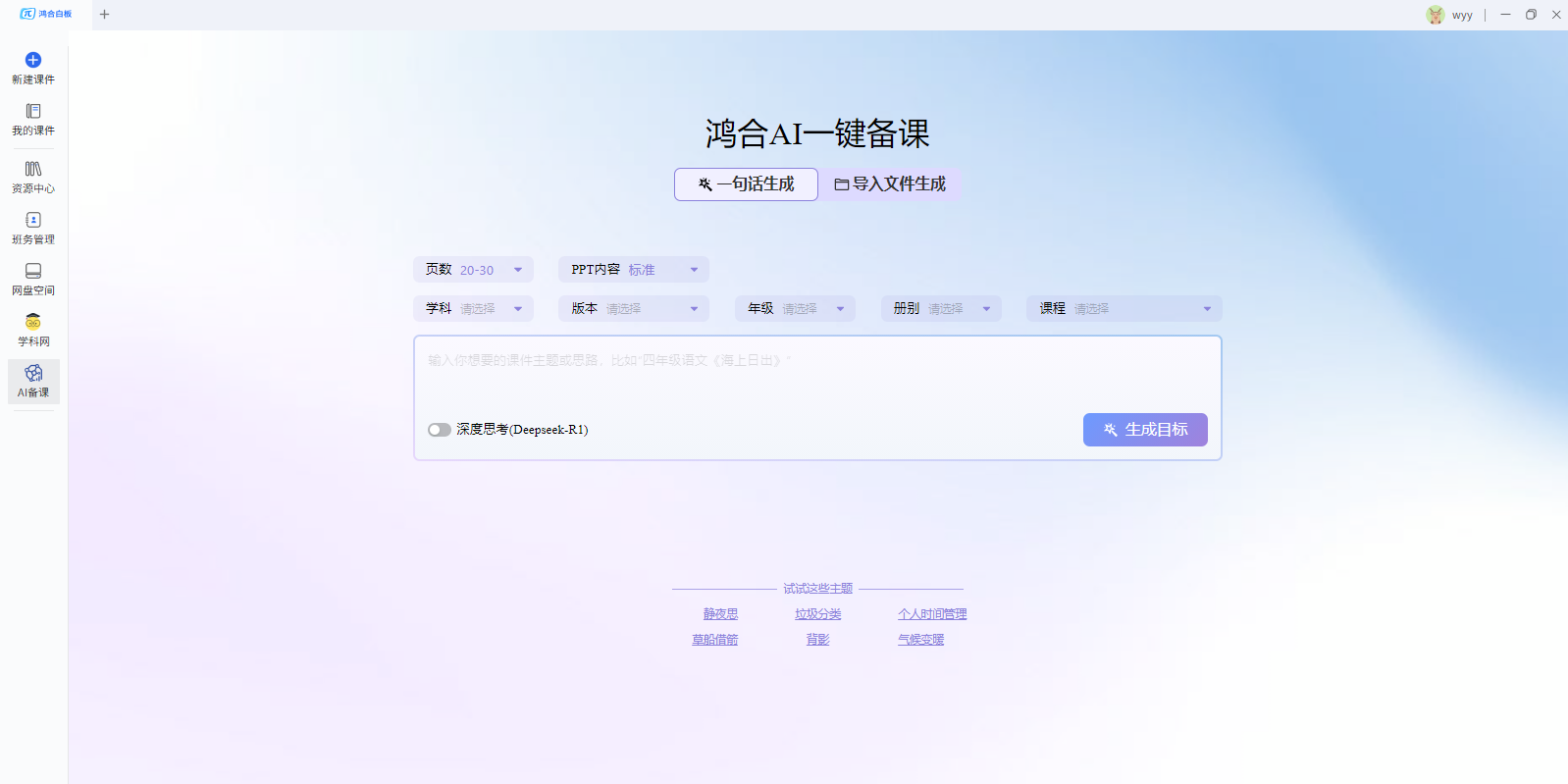Switch to the 导入文件生成 tab
The width and height of the screenshot is (1568, 784).
tap(890, 184)
